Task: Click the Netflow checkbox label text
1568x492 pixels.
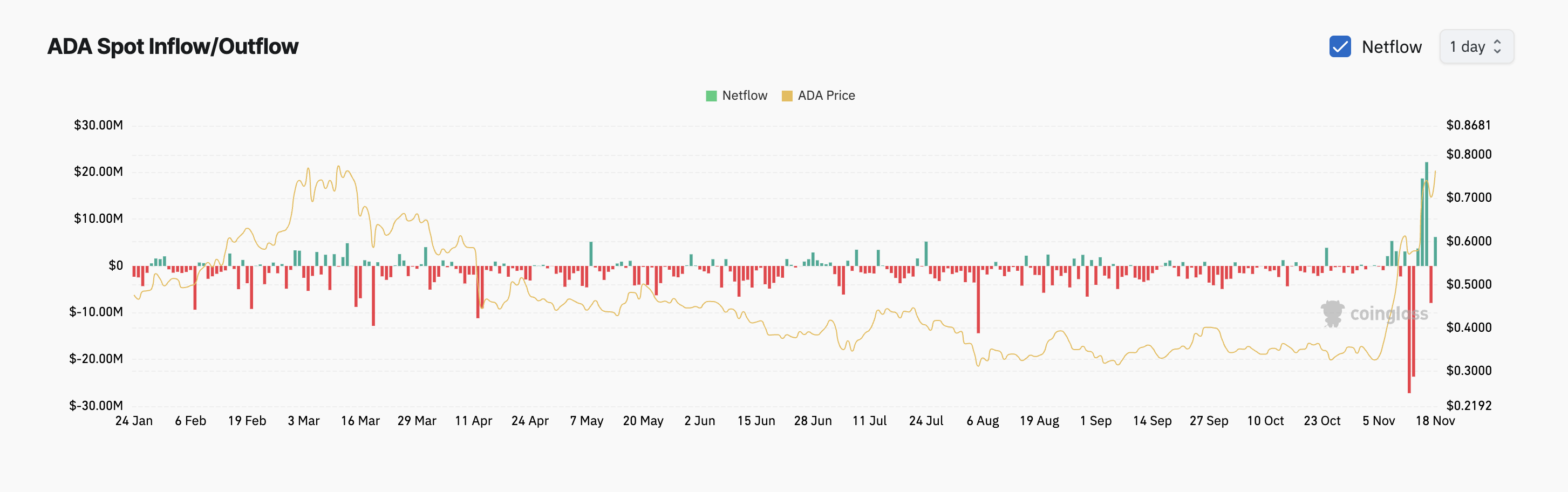Action: (1391, 47)
